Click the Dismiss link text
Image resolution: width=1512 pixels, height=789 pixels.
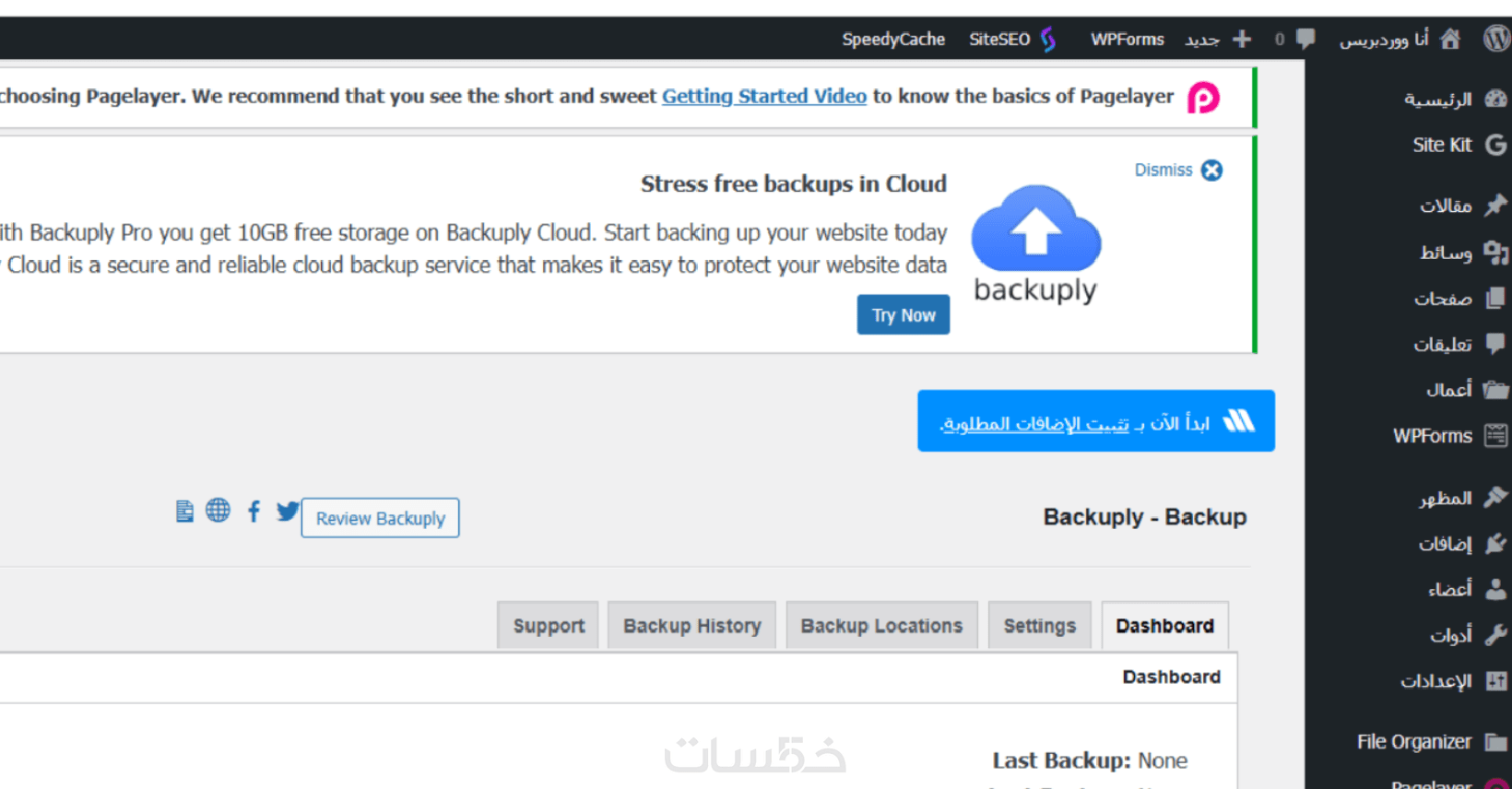1164,171
